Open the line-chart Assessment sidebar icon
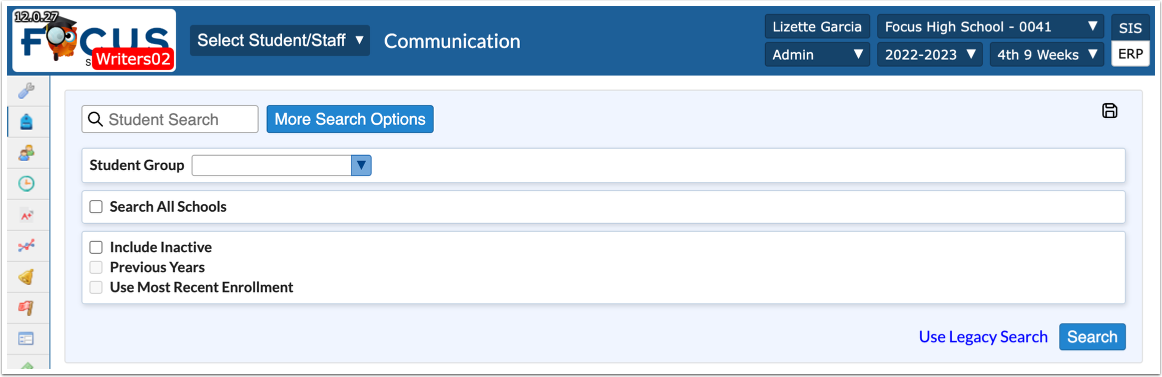Screen dimensions: 1162x377 point(26,246)
